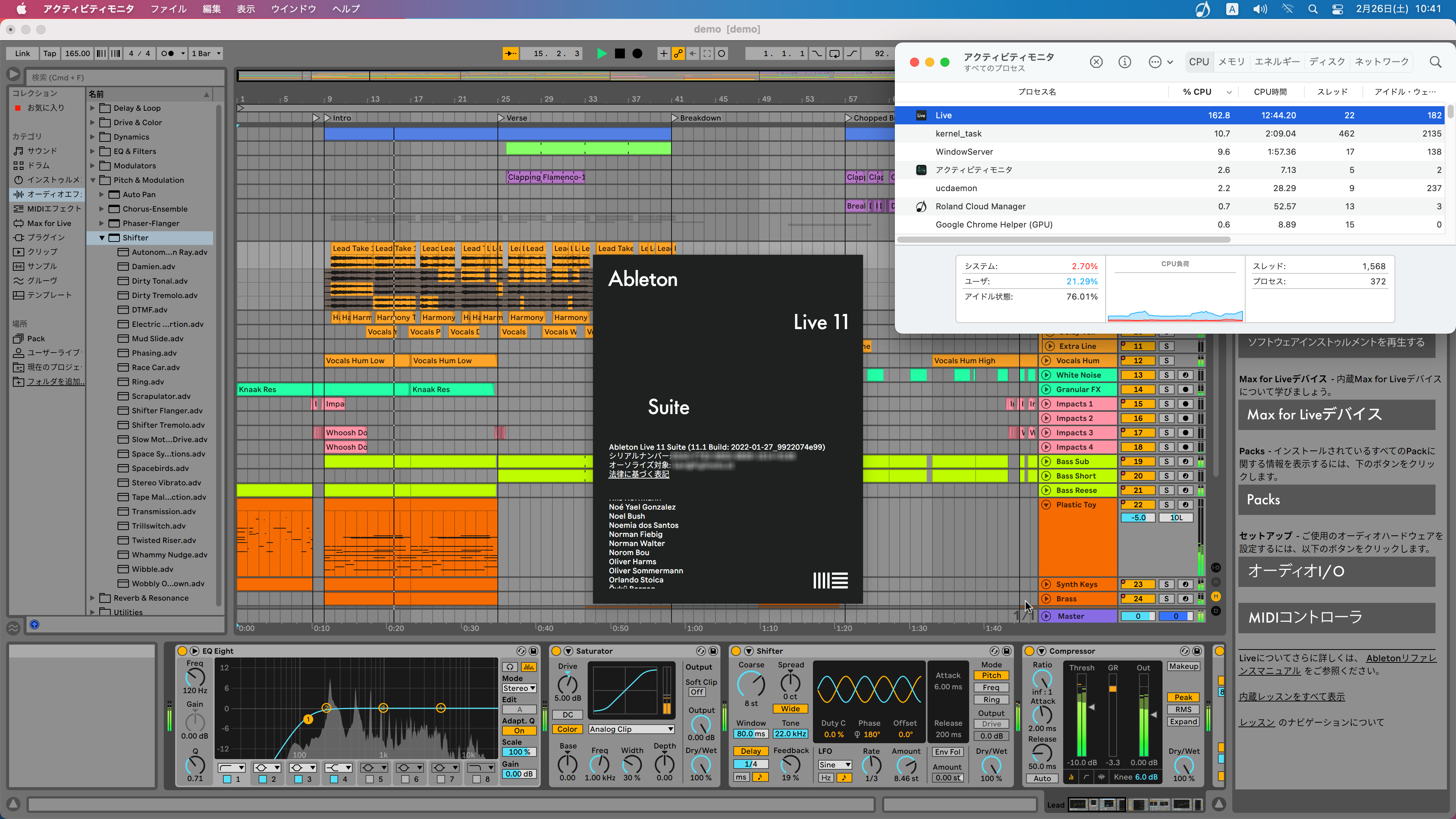Fold the Plastic Toy track
The height and width of the screenshot is (819, 1456).
tap(1046, 505)
